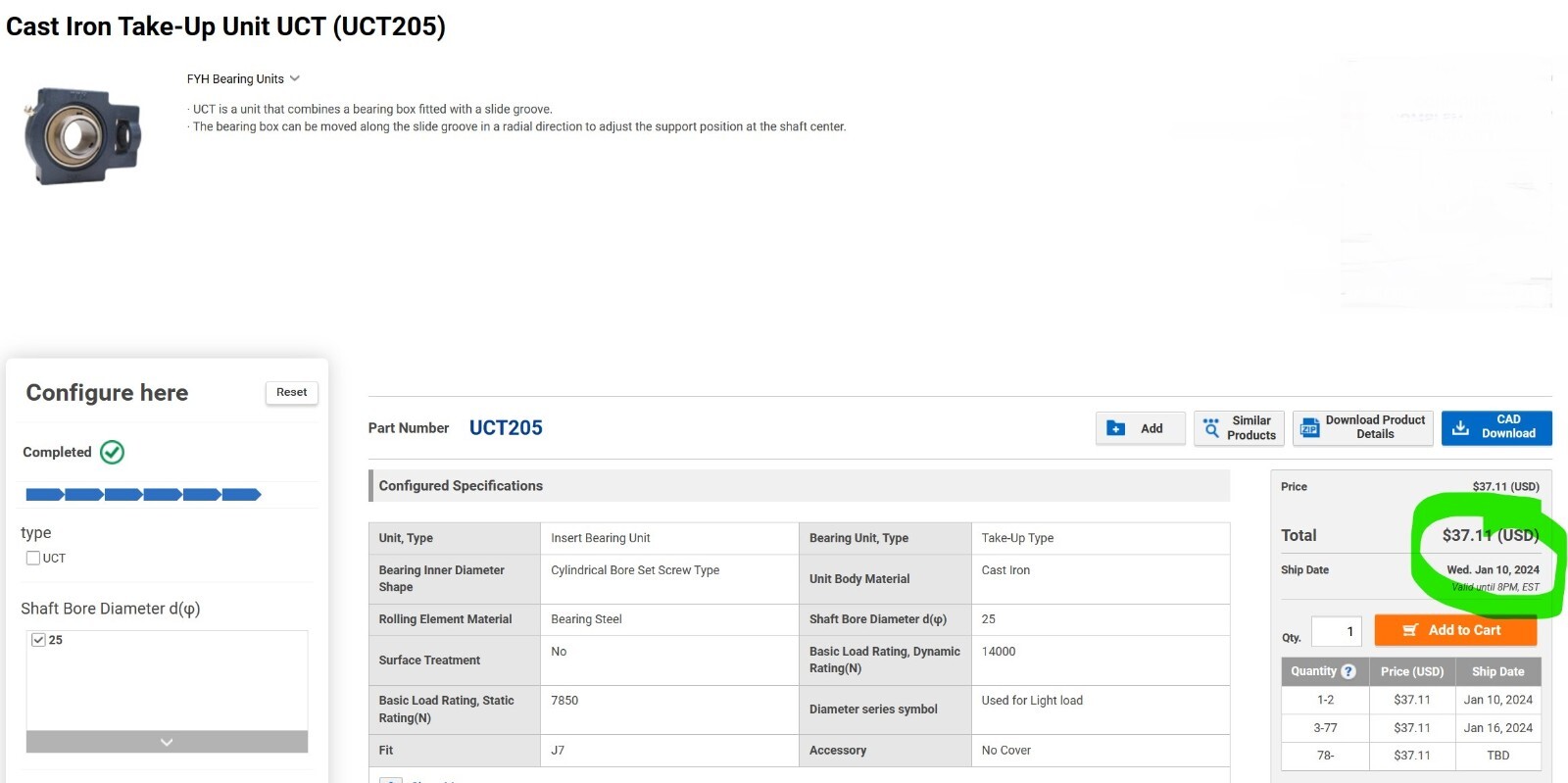
Task: Click the UCT205 part number link
Action: [x=506, y=428]
